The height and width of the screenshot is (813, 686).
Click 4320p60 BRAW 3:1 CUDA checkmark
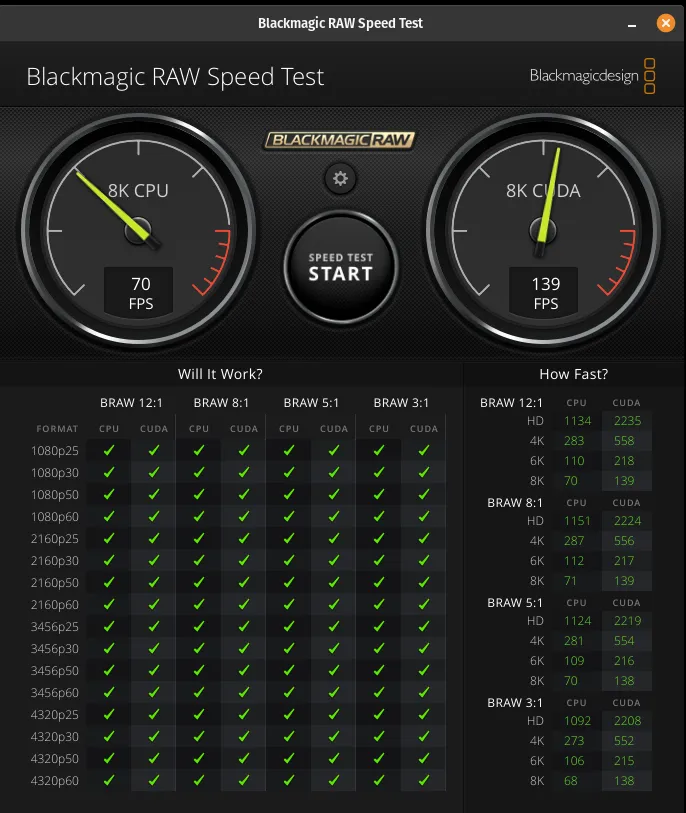click(x=424, y=780)
